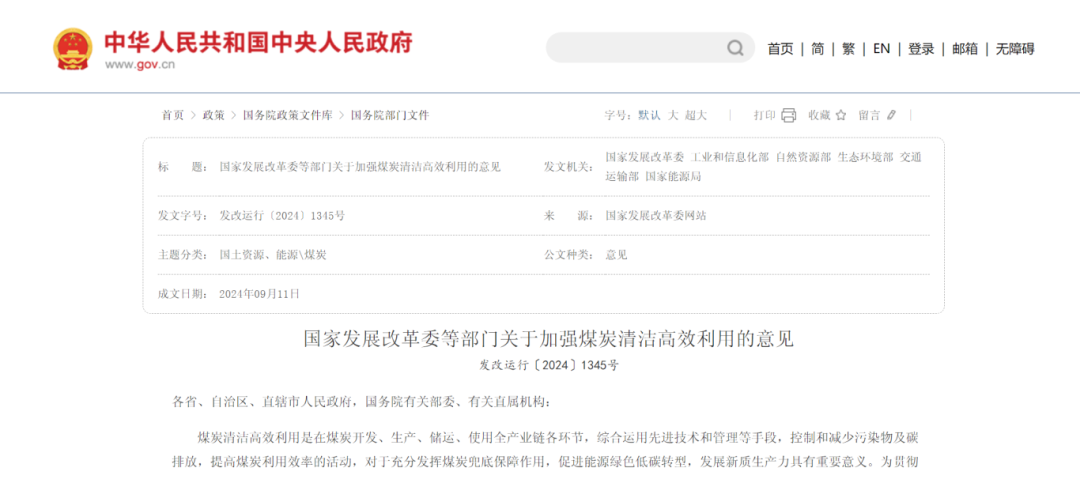Switch to simplified Chinese 简
The height and width of the screenshot is (479, 1080).
tap(818, 49)
